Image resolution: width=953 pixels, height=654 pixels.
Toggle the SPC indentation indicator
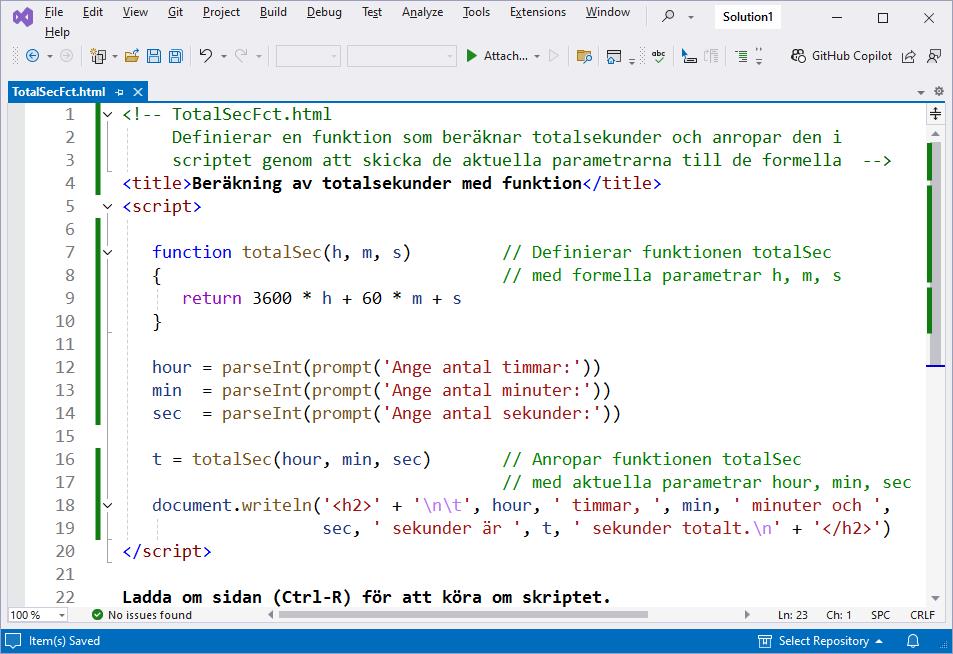[x=880, y=615]
